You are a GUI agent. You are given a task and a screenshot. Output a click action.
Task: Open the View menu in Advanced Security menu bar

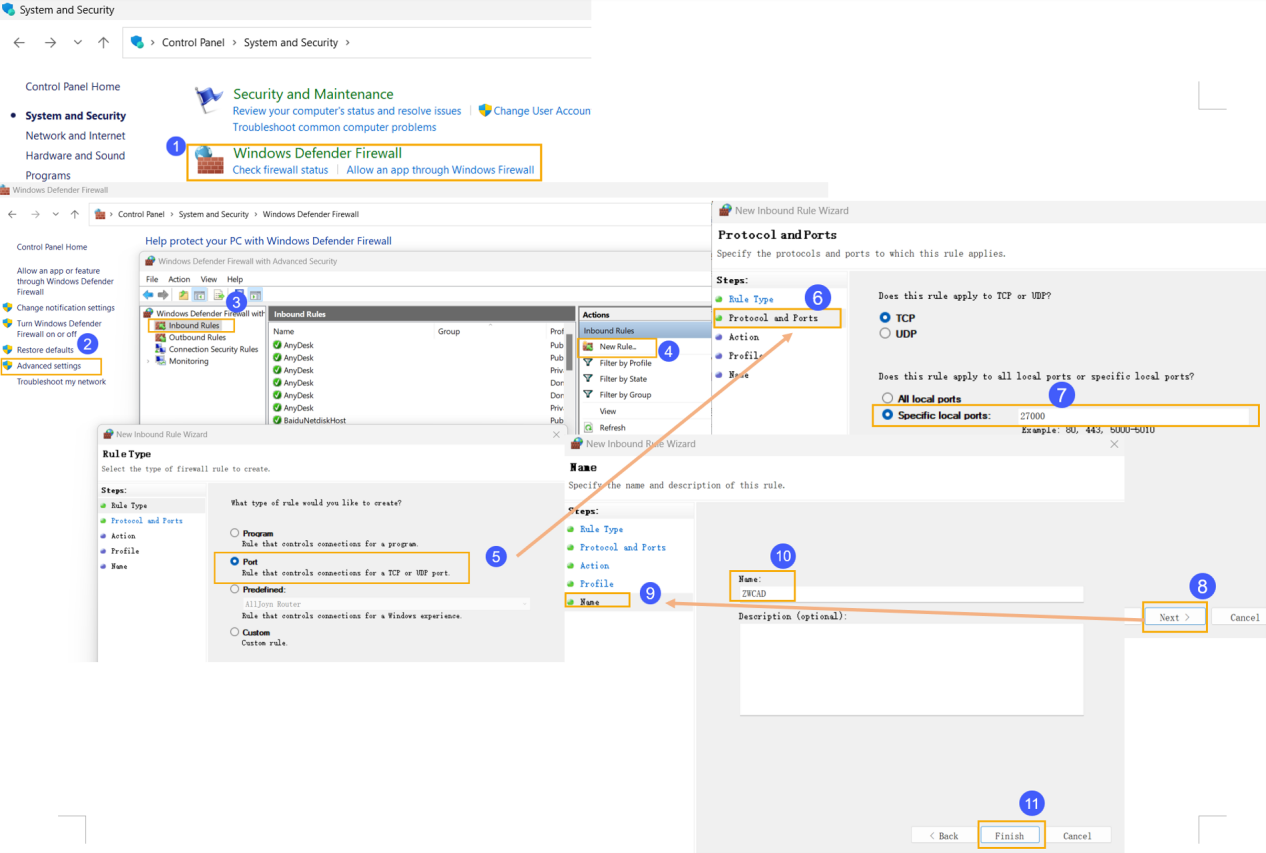pos(209,279)
